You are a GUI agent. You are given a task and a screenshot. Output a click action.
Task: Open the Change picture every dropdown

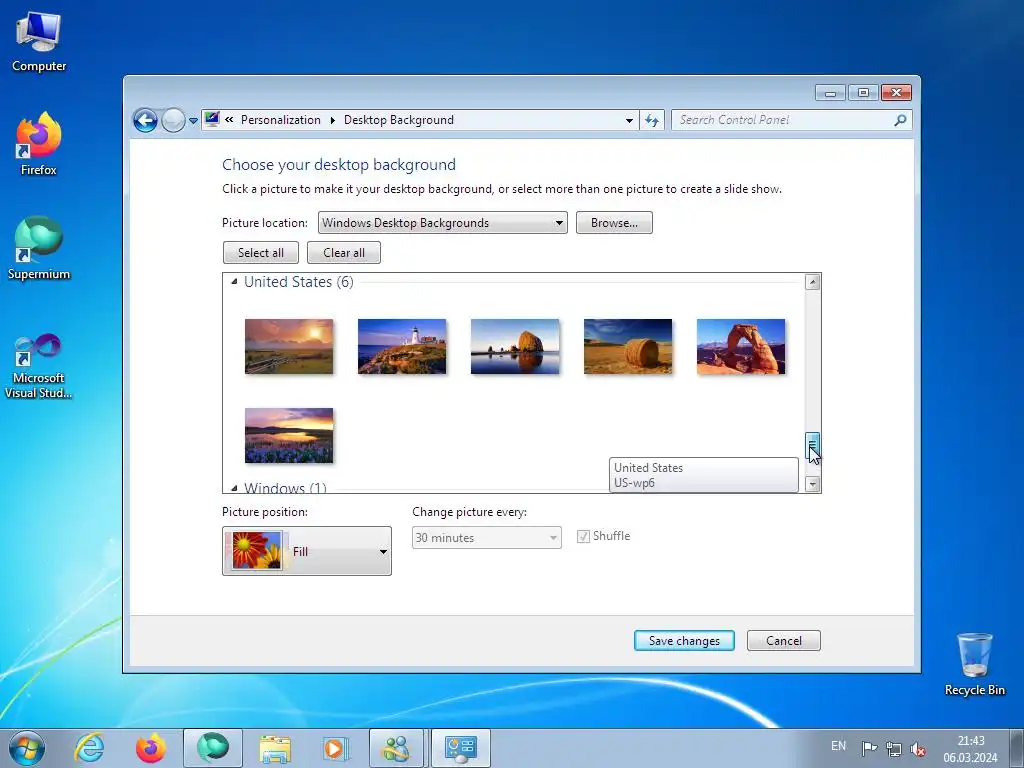(x=487, y=537)
